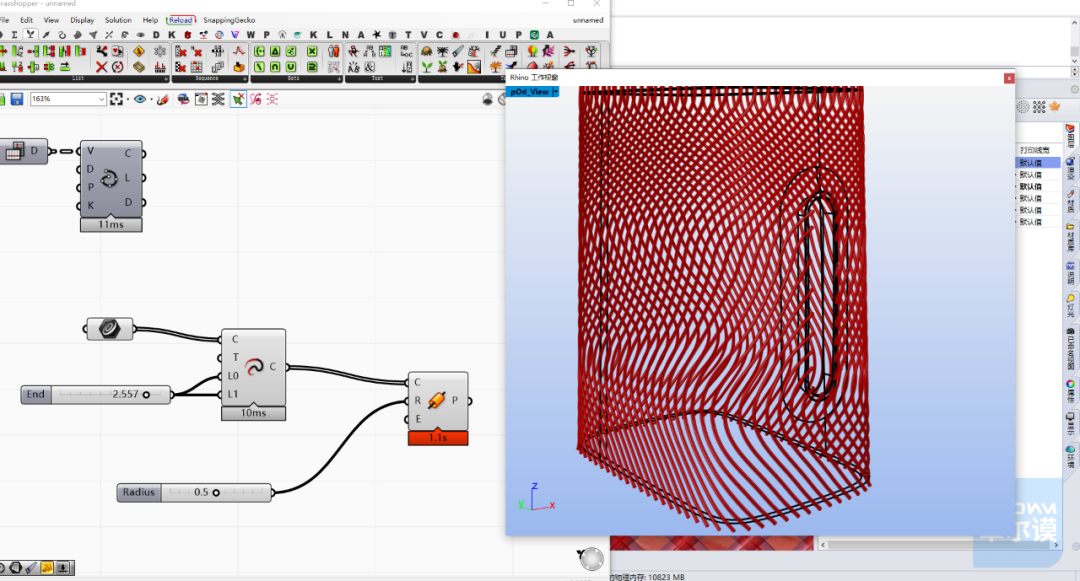Open the Display menu
The height and width of the screenshot is (581, 1080).
coord(82,20)
